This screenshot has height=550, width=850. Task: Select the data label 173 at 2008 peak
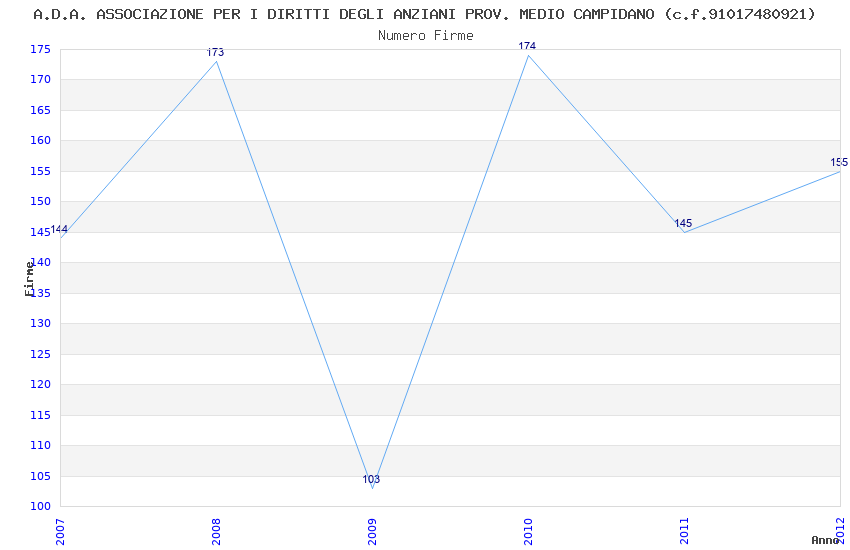(x=215, y=52)
